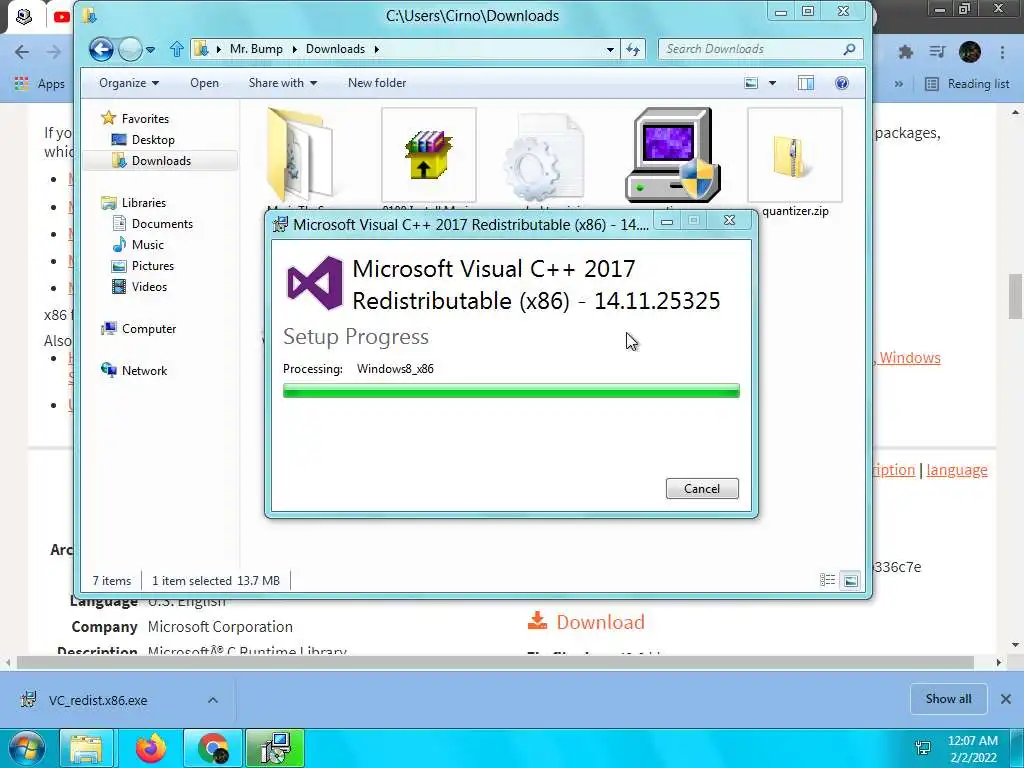The width and height of the screenshot is (1024, 768).
Task: Select Computer in navigation pane
Action: (x=138, y=328)
